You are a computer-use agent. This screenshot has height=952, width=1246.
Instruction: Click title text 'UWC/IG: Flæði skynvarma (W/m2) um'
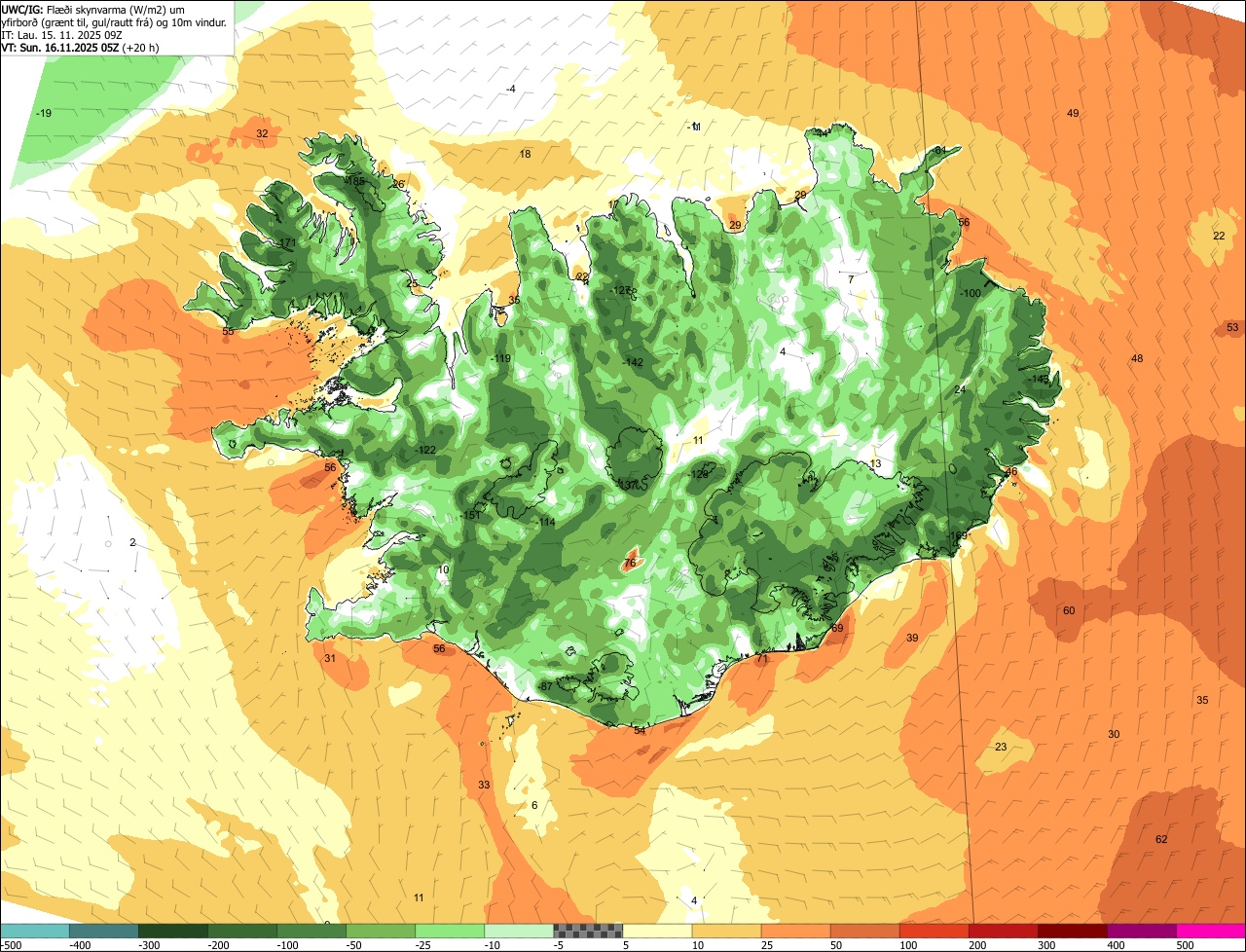(93, 9)
